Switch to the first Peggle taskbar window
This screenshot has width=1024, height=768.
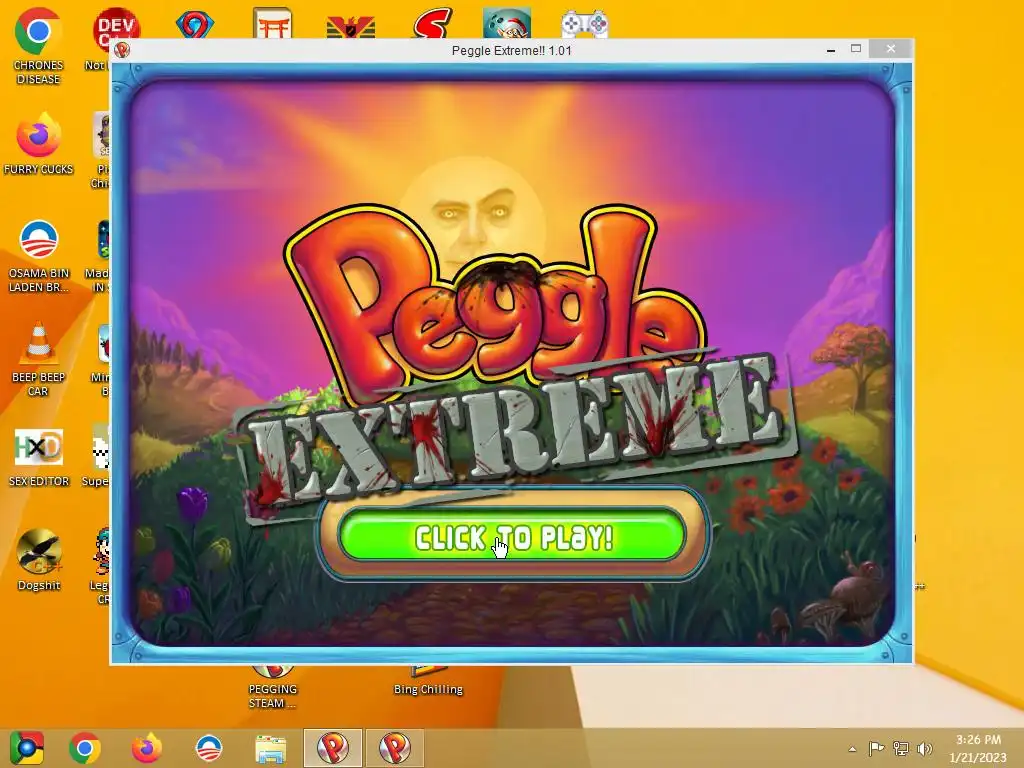pyautogui.click(x=332, y=748)
